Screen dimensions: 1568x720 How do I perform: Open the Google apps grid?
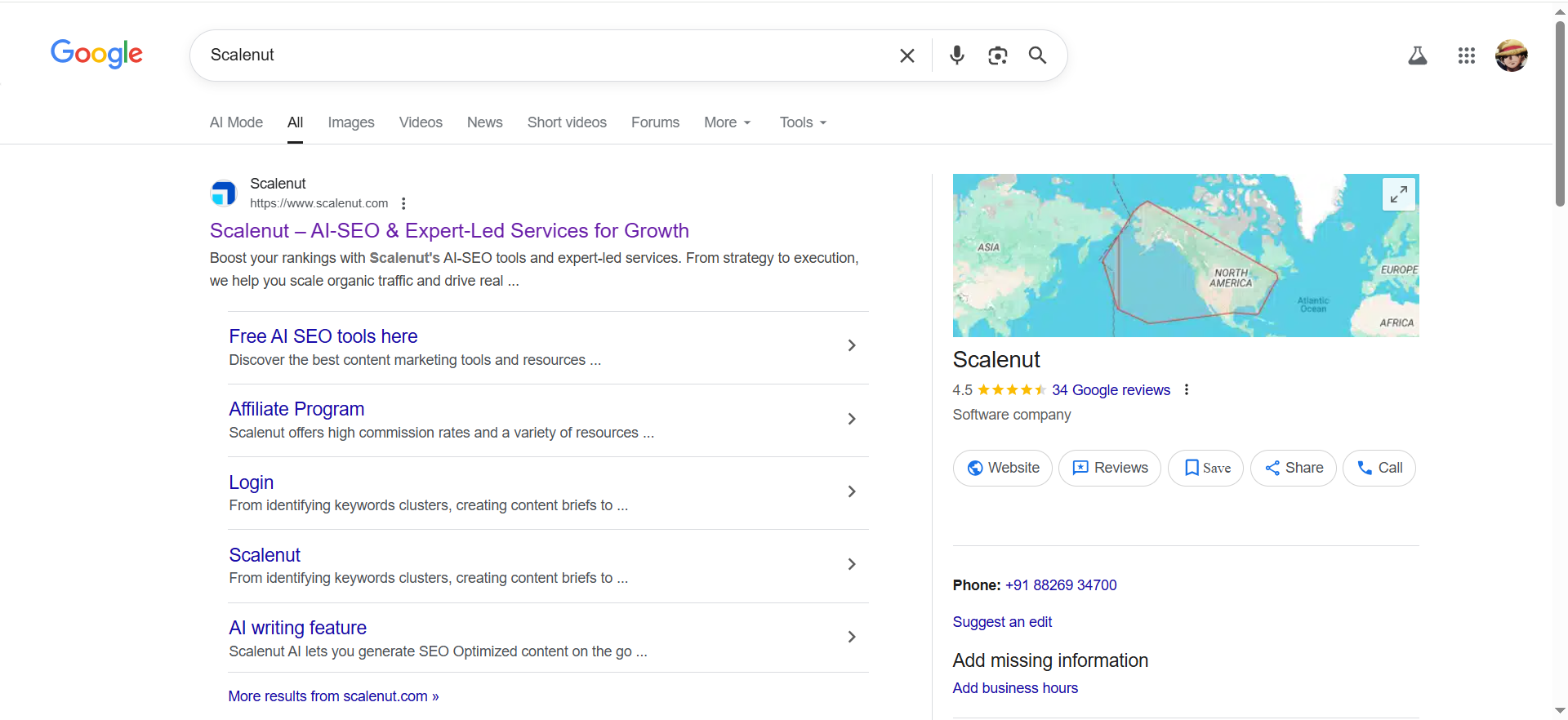pos(1467,56)
